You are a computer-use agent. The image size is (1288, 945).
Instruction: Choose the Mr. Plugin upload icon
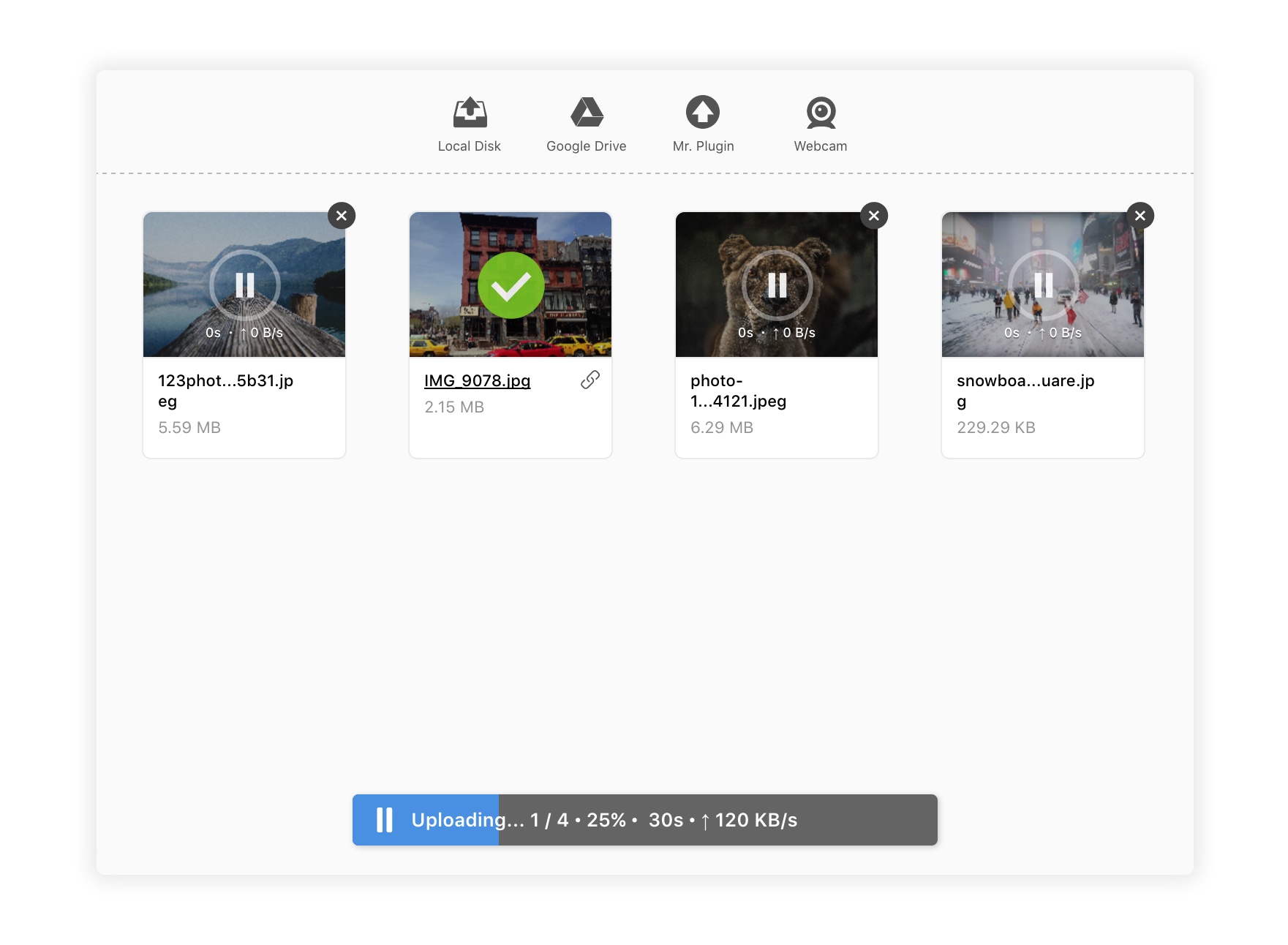point(703,112)
